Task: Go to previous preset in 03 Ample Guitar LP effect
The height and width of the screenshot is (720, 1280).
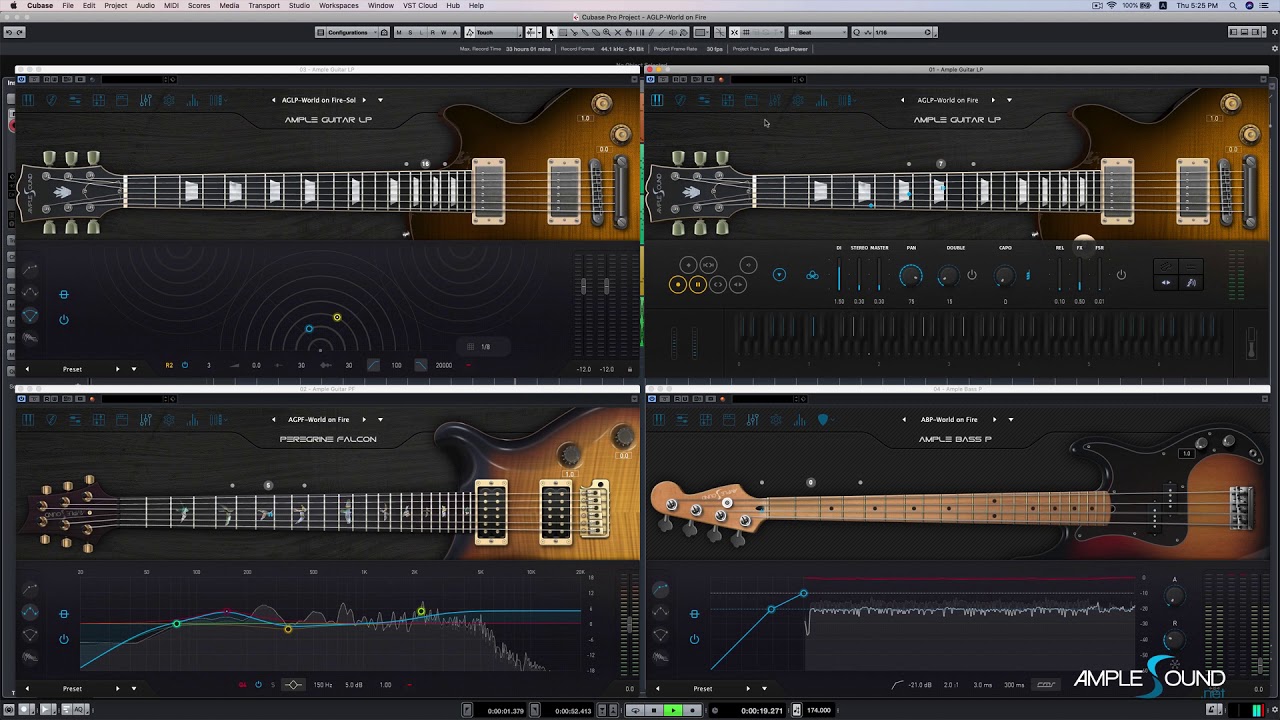Action: [27, 369]
